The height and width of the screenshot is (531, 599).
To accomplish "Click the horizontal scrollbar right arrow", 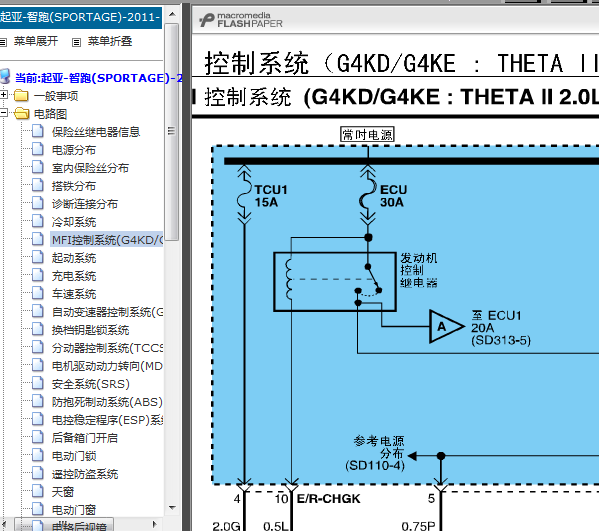I will [155, 525].
